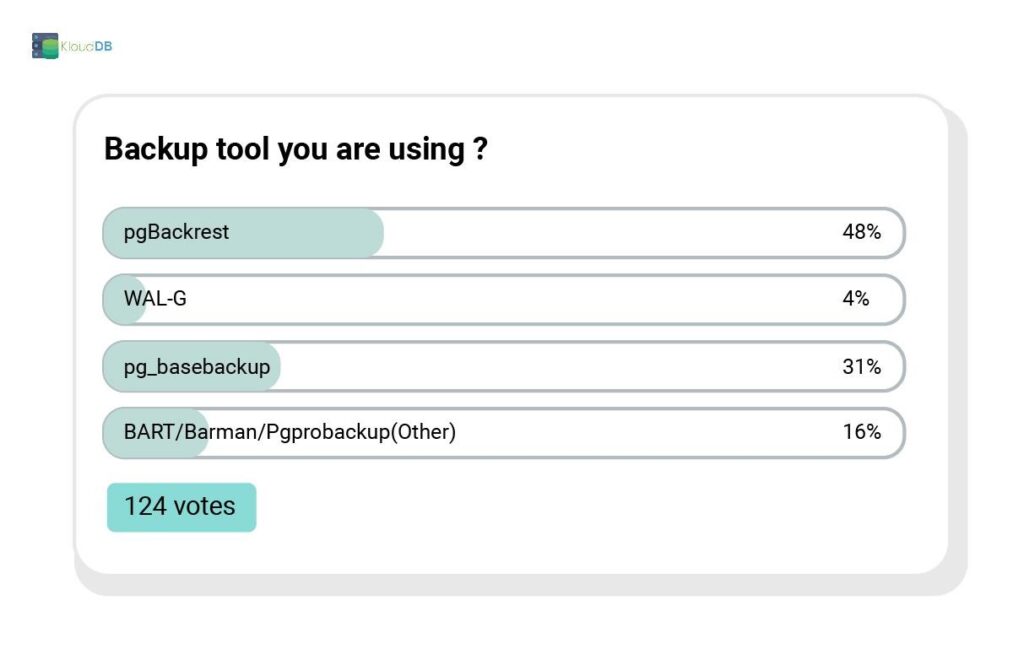Click the 48% result label
Viewport: 1024px width, 671px height.
click(x=861, y=232)
